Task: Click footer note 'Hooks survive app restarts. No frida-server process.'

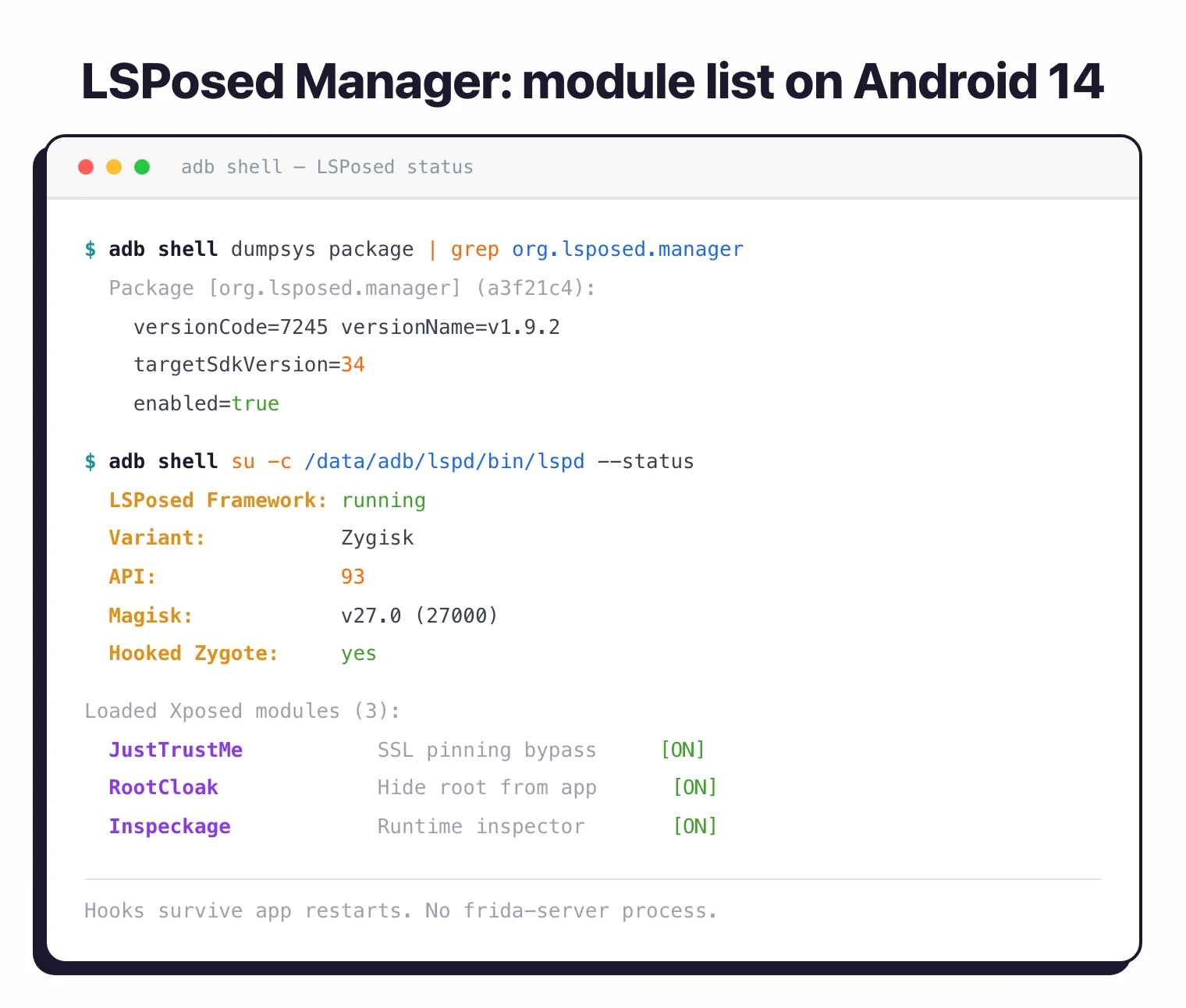Action: 401,911
